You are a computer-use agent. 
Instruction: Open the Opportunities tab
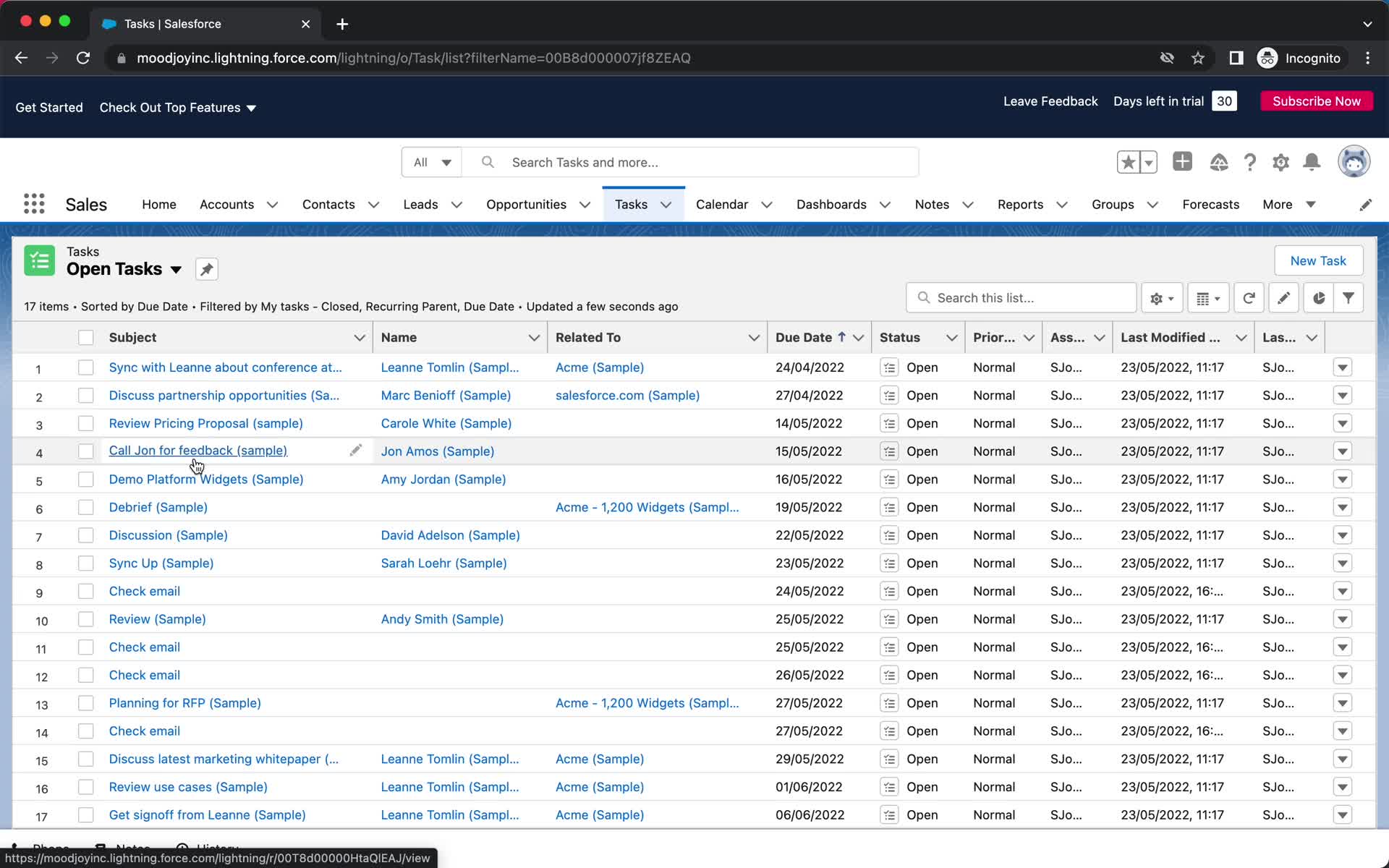pos(526,205)
